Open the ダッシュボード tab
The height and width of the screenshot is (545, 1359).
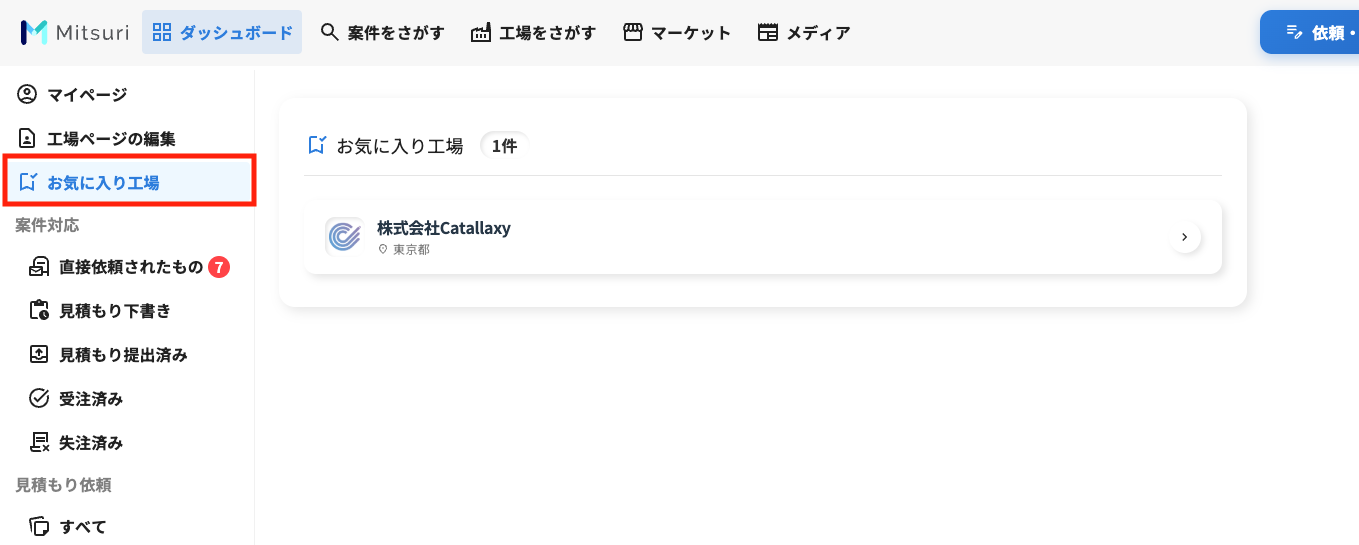coord(222,32)
